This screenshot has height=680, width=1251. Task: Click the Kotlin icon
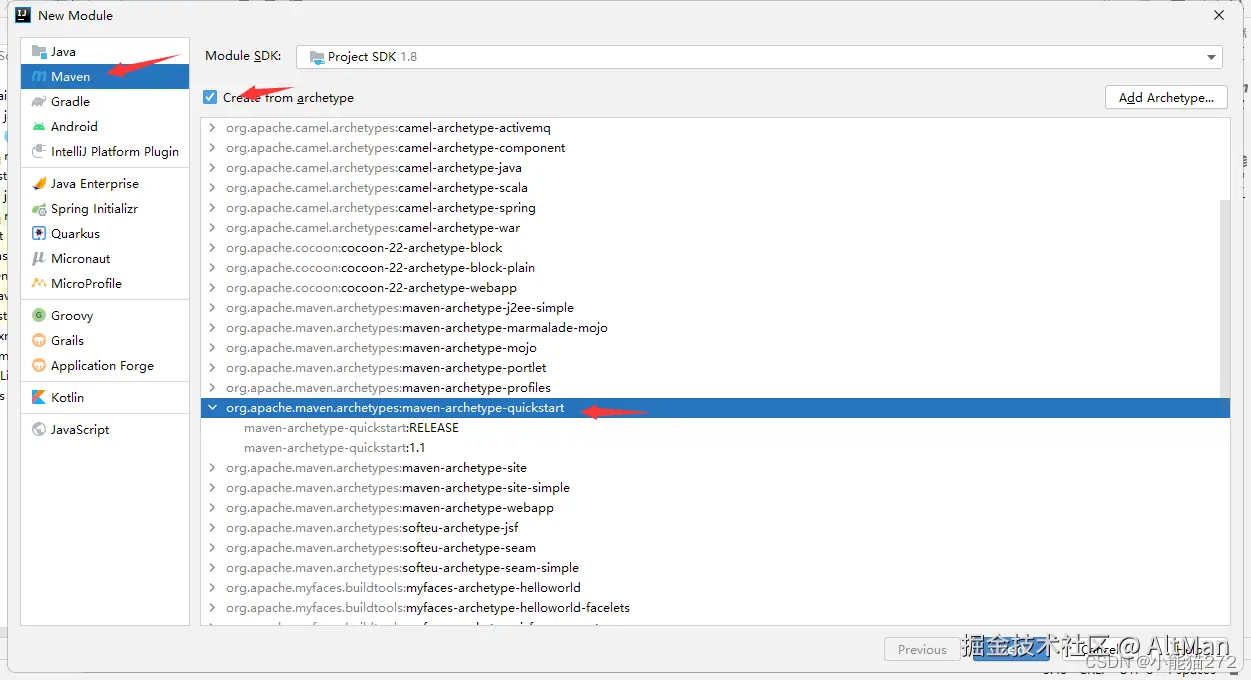tap(39, 398)
